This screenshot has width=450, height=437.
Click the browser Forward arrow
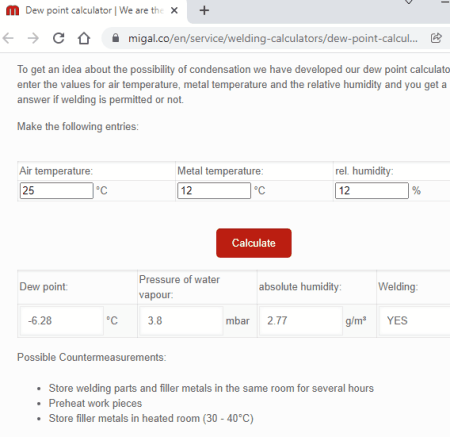pos(33,38)
